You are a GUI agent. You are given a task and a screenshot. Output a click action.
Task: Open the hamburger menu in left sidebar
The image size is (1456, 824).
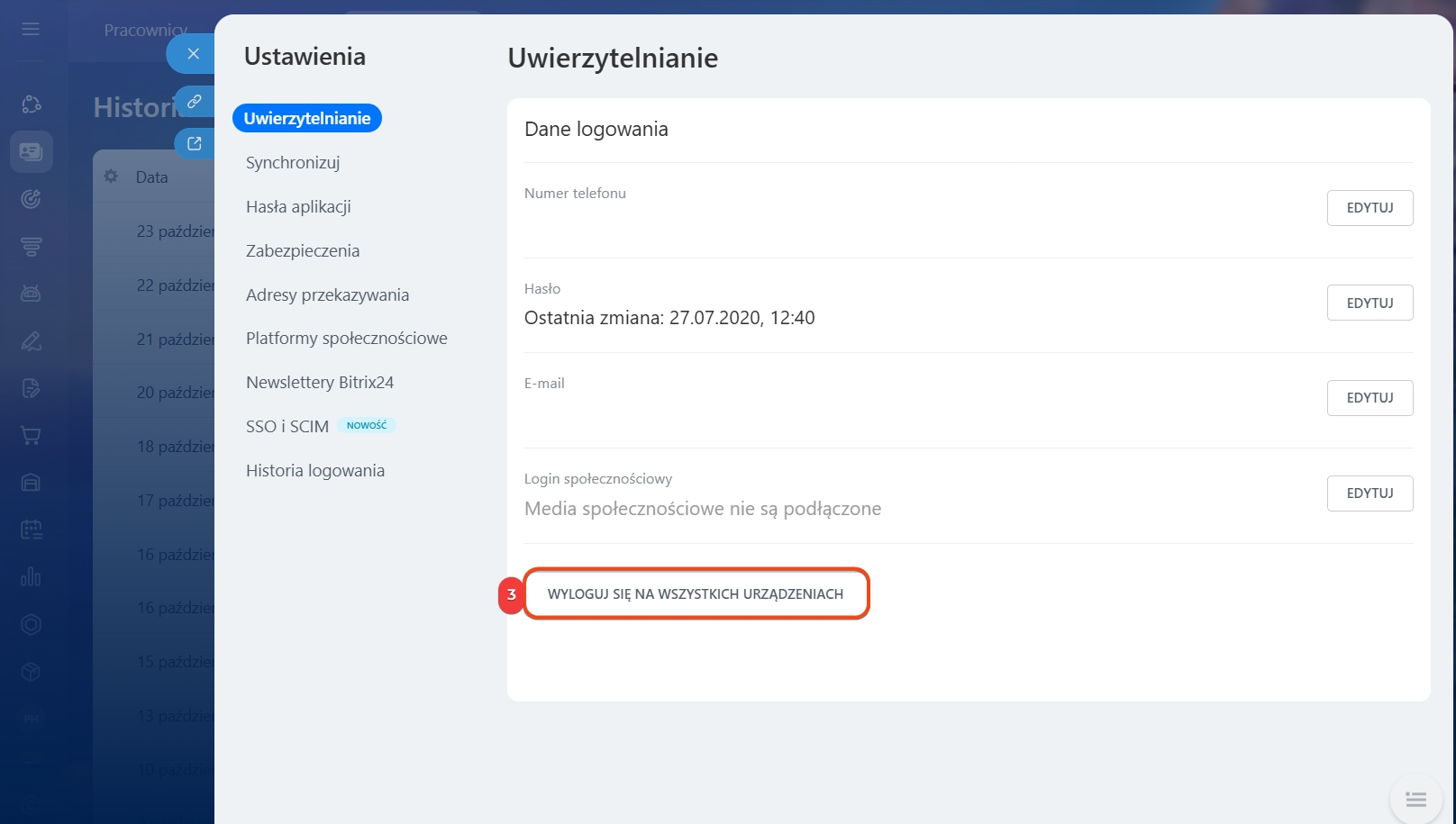point(31,29)
